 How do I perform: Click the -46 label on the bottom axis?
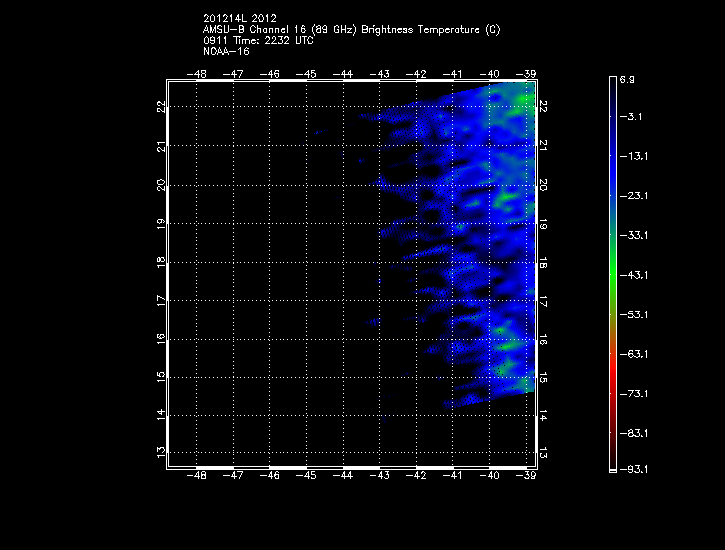coord(270,476)
